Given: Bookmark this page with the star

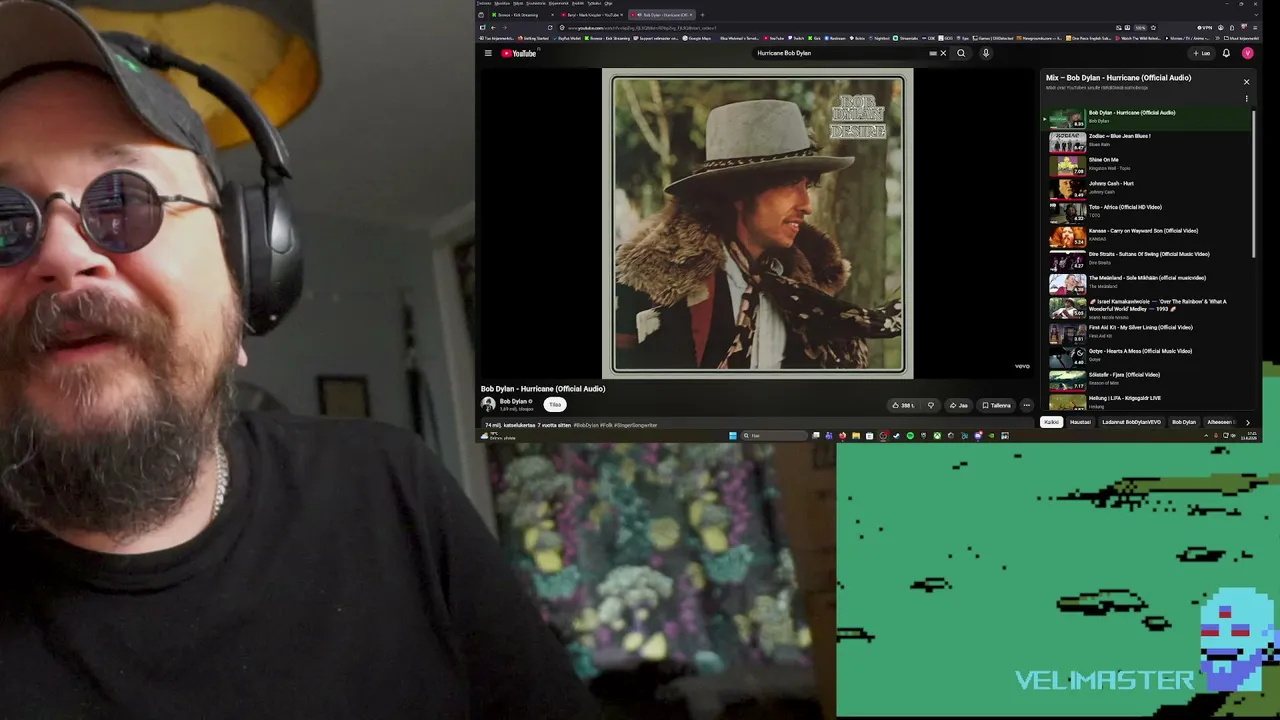Looking at the screenshot, I should 1152,27.
